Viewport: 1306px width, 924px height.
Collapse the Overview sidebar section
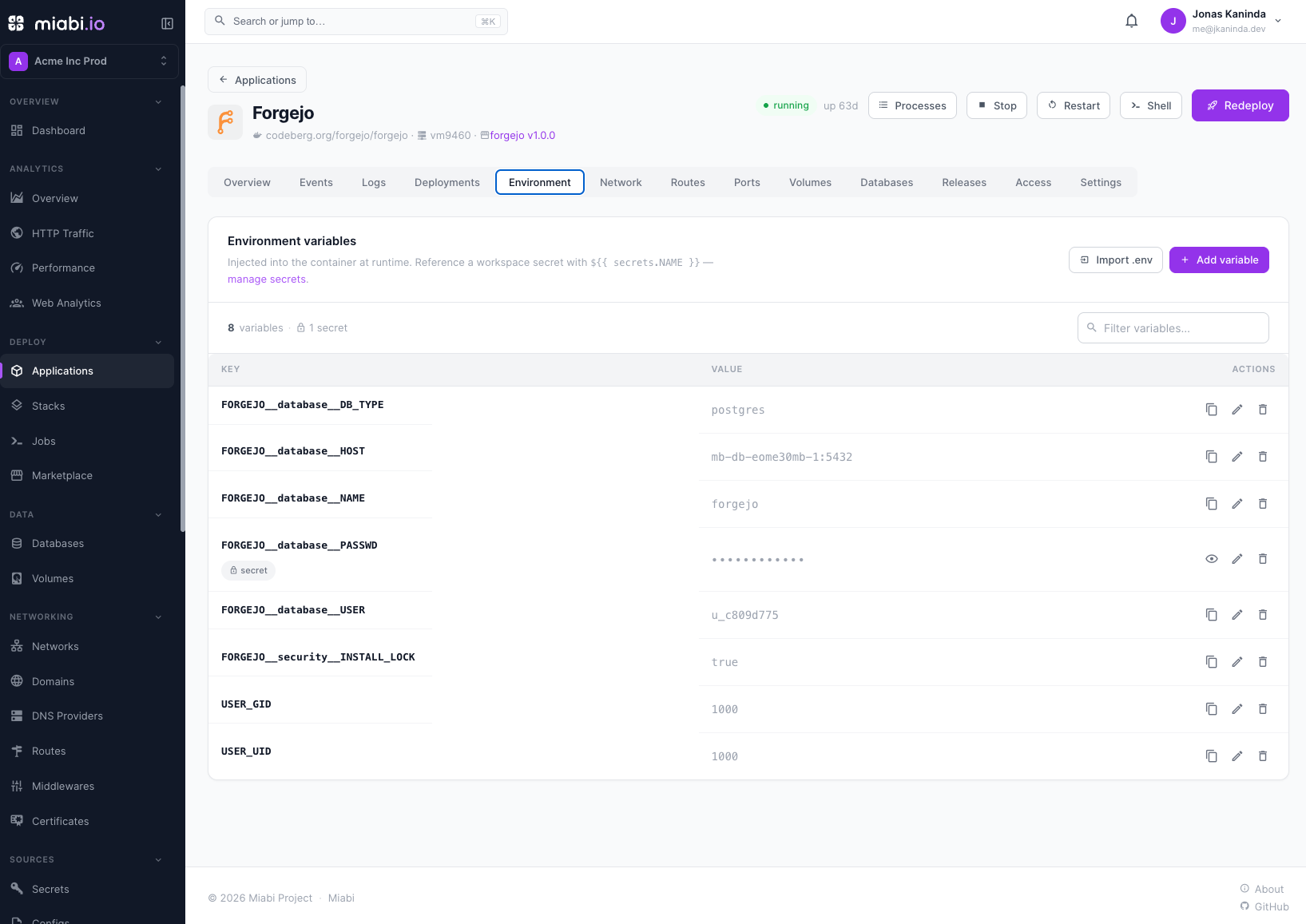[158, 101]
